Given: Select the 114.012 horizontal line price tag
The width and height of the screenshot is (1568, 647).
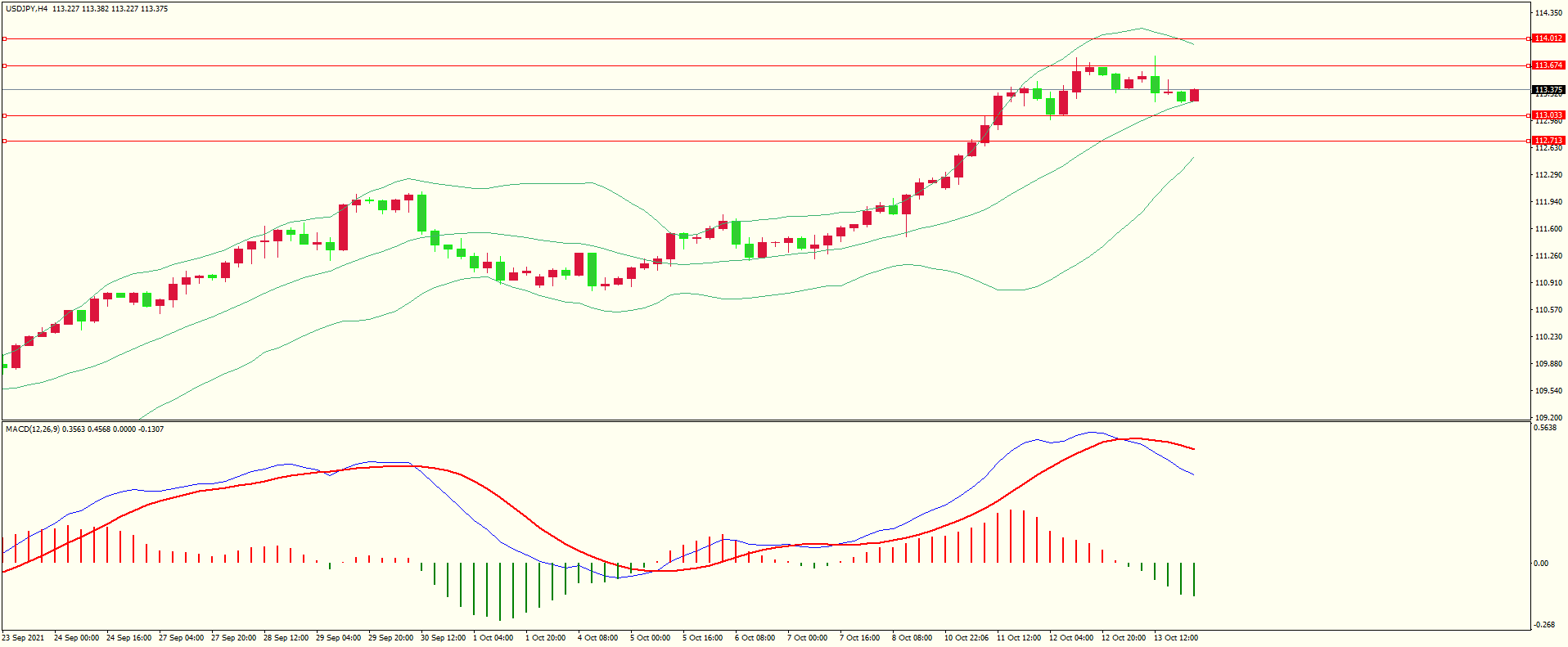Looking at the screenshot, I should pyautogui.click(x=1548, y=38).
